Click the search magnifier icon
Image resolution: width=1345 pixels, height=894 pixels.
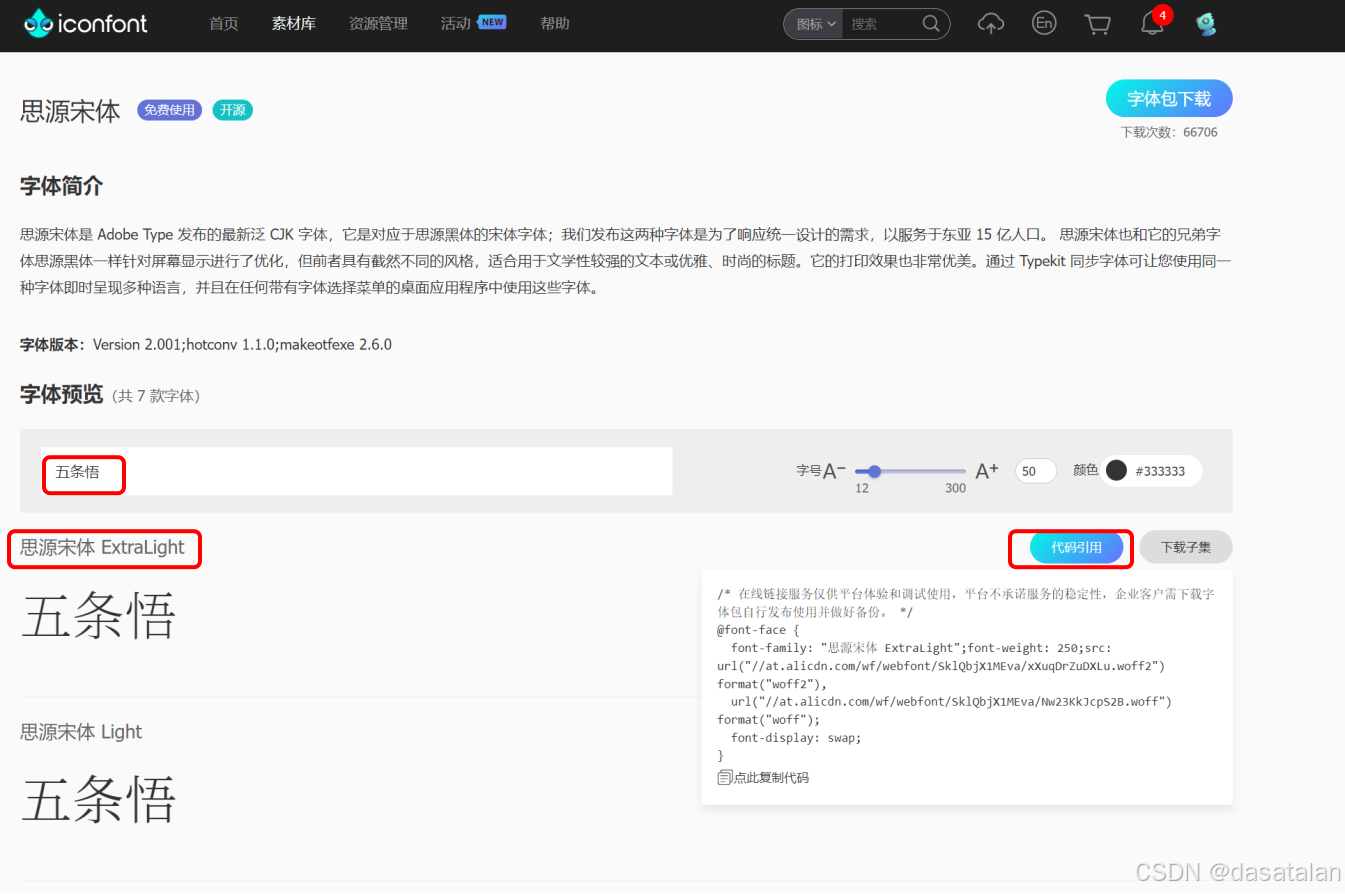930,24
